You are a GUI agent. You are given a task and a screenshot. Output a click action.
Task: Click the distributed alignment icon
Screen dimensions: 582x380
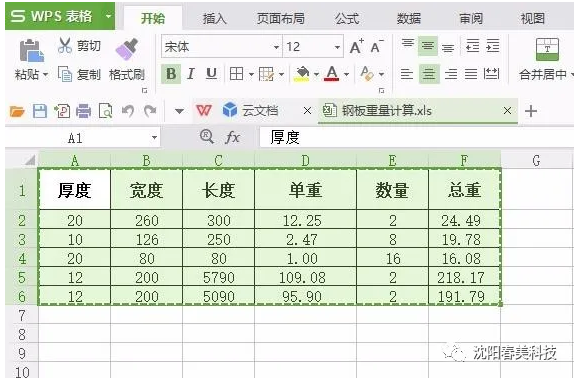click(491, 74)
